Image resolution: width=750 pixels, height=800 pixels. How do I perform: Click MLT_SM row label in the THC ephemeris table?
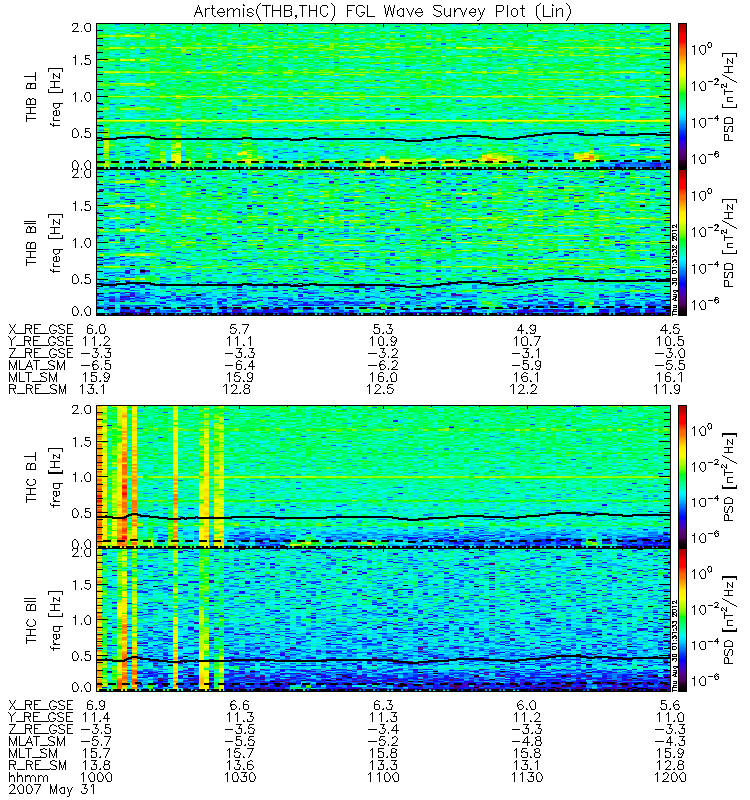33,753
